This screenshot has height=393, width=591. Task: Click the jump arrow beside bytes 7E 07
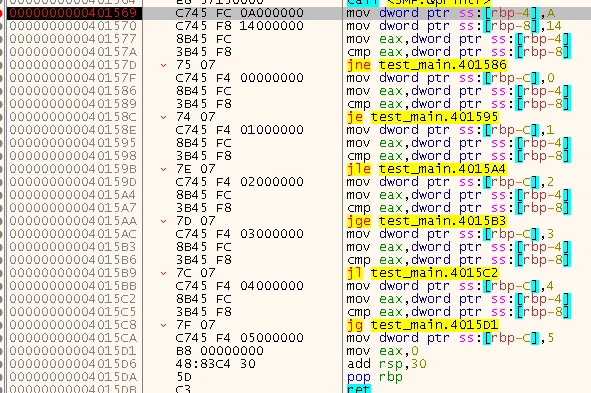click(x=164, y=169)
